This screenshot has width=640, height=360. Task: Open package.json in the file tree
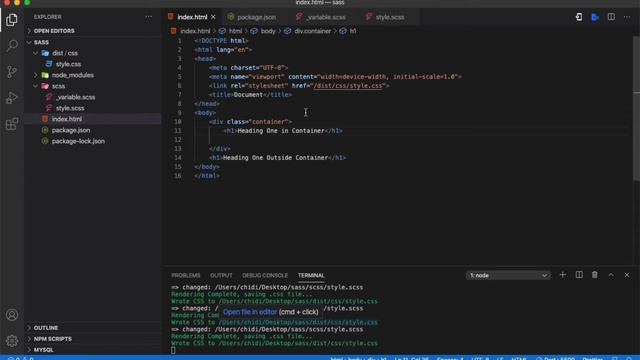[93, 130]
